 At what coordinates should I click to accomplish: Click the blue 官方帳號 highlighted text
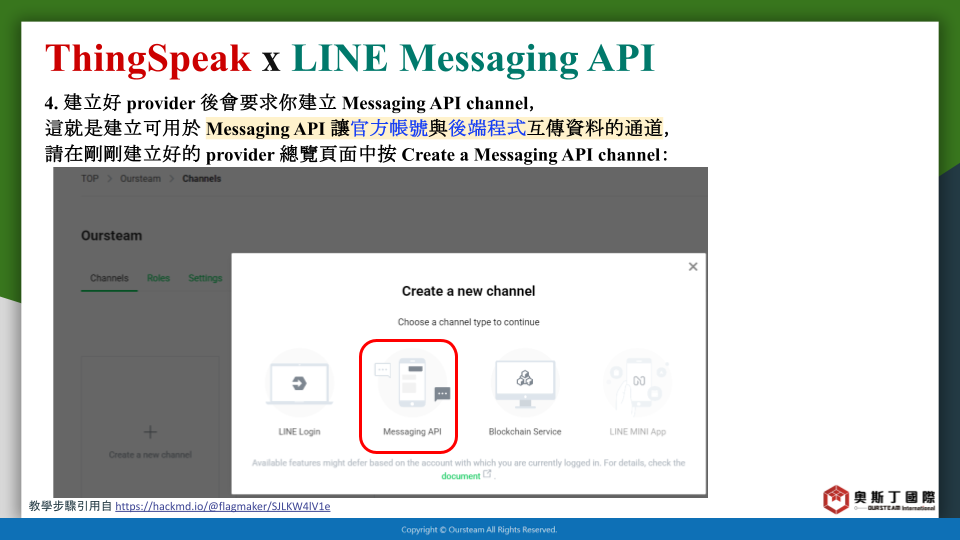point(389,129)
